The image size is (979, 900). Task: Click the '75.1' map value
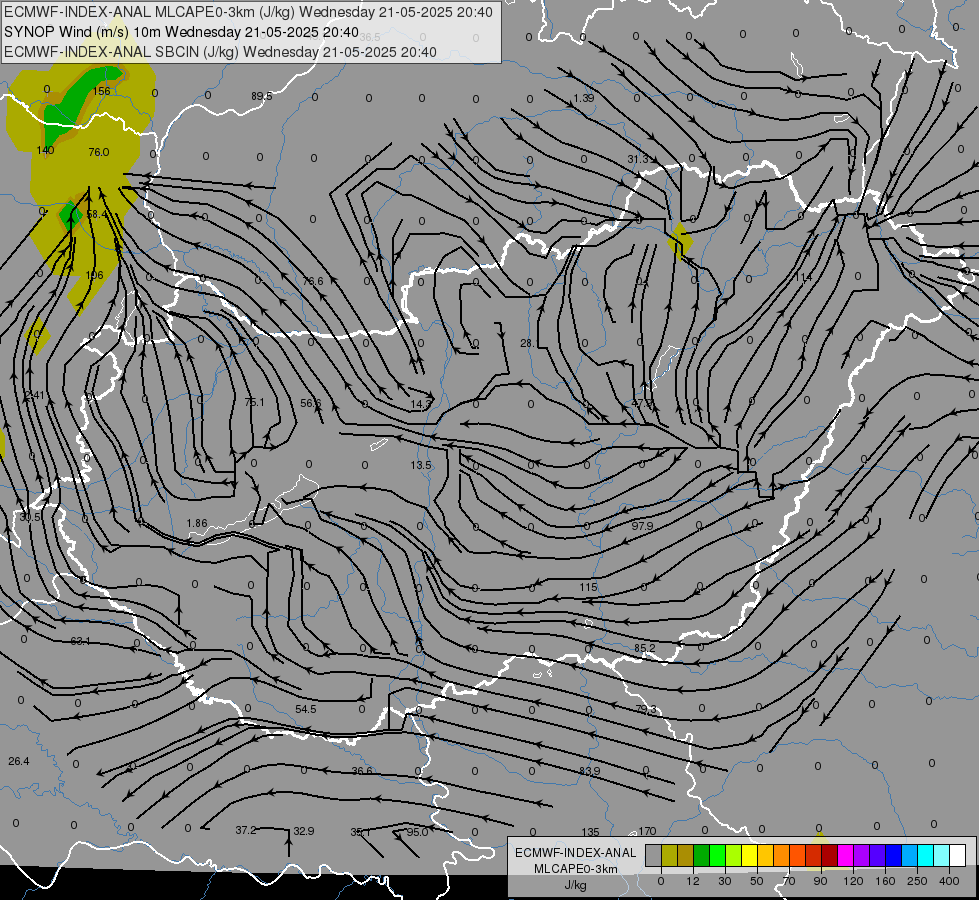coord(254,402)
